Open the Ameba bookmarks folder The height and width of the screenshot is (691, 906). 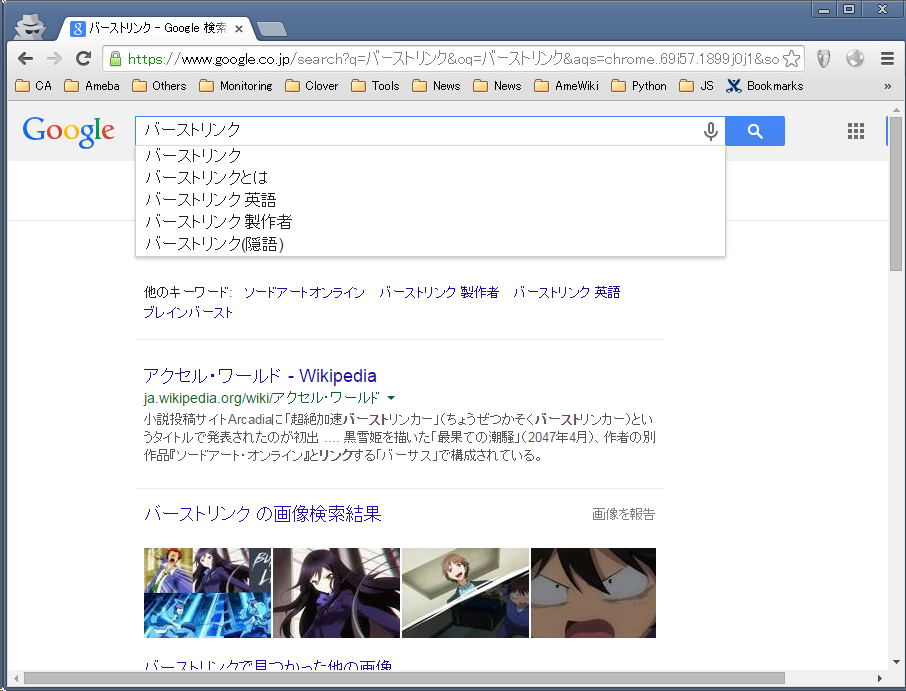92,86
